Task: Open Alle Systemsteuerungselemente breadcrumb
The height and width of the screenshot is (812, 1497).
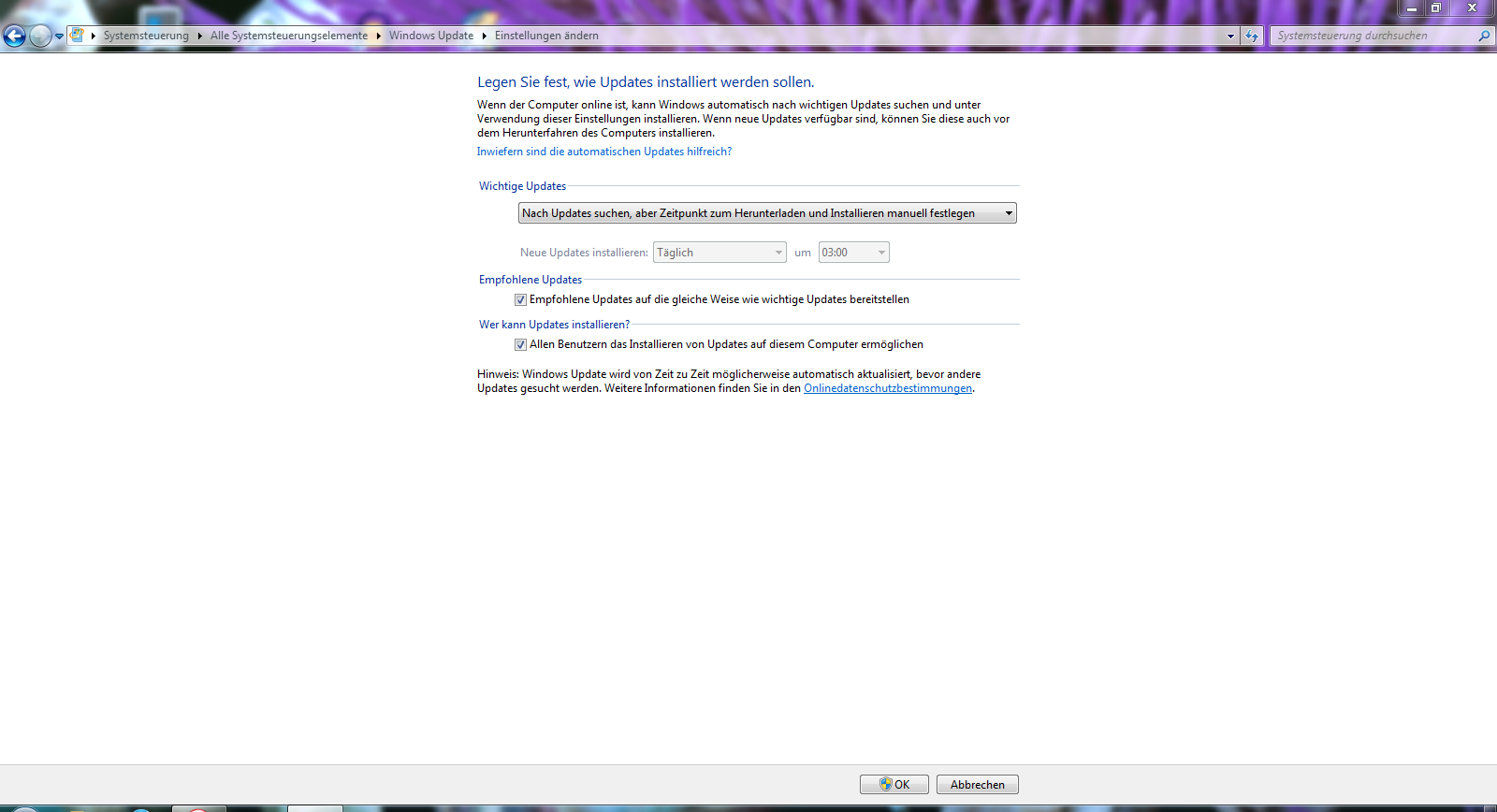Action: [x=289, y=36]
